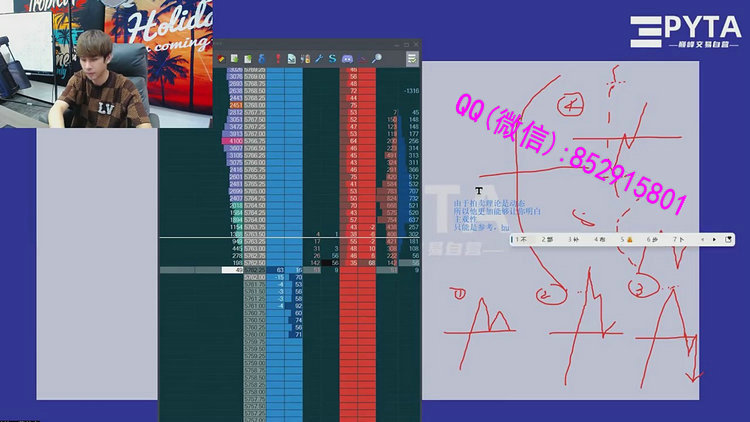Click the chart document icon in toolbar

(x=291, y=59)
